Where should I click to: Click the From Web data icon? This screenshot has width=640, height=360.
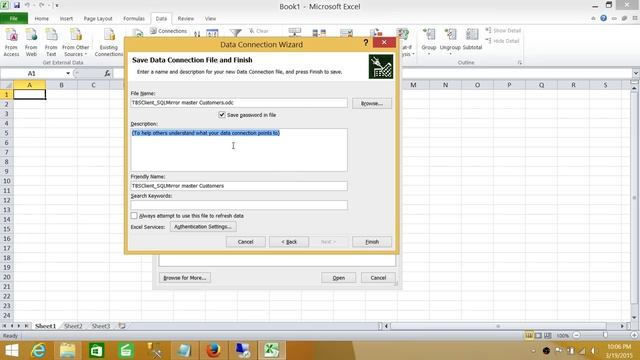click(x=31, y=42)
